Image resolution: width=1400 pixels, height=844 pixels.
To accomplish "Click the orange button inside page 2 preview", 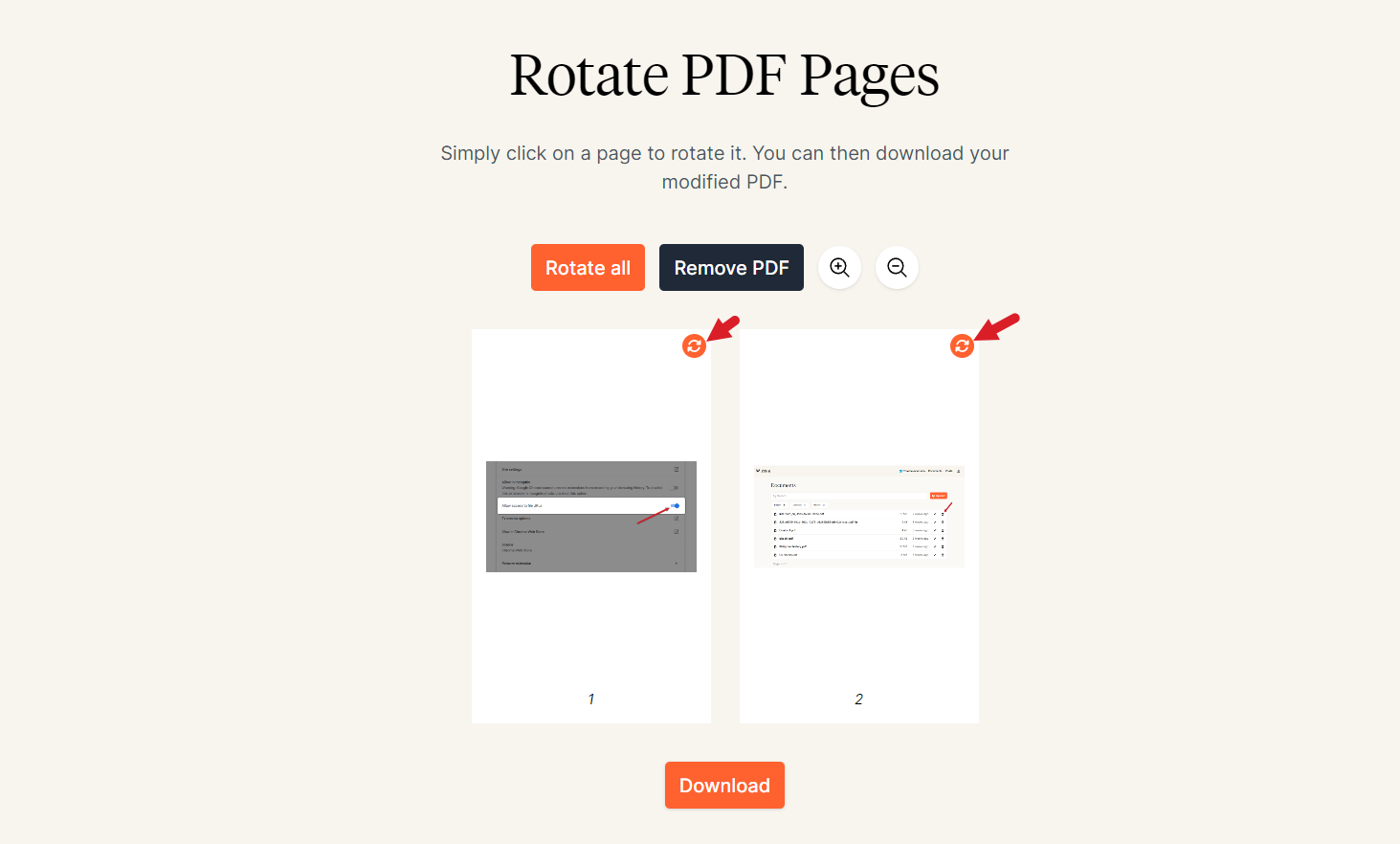I will [938, 496].
